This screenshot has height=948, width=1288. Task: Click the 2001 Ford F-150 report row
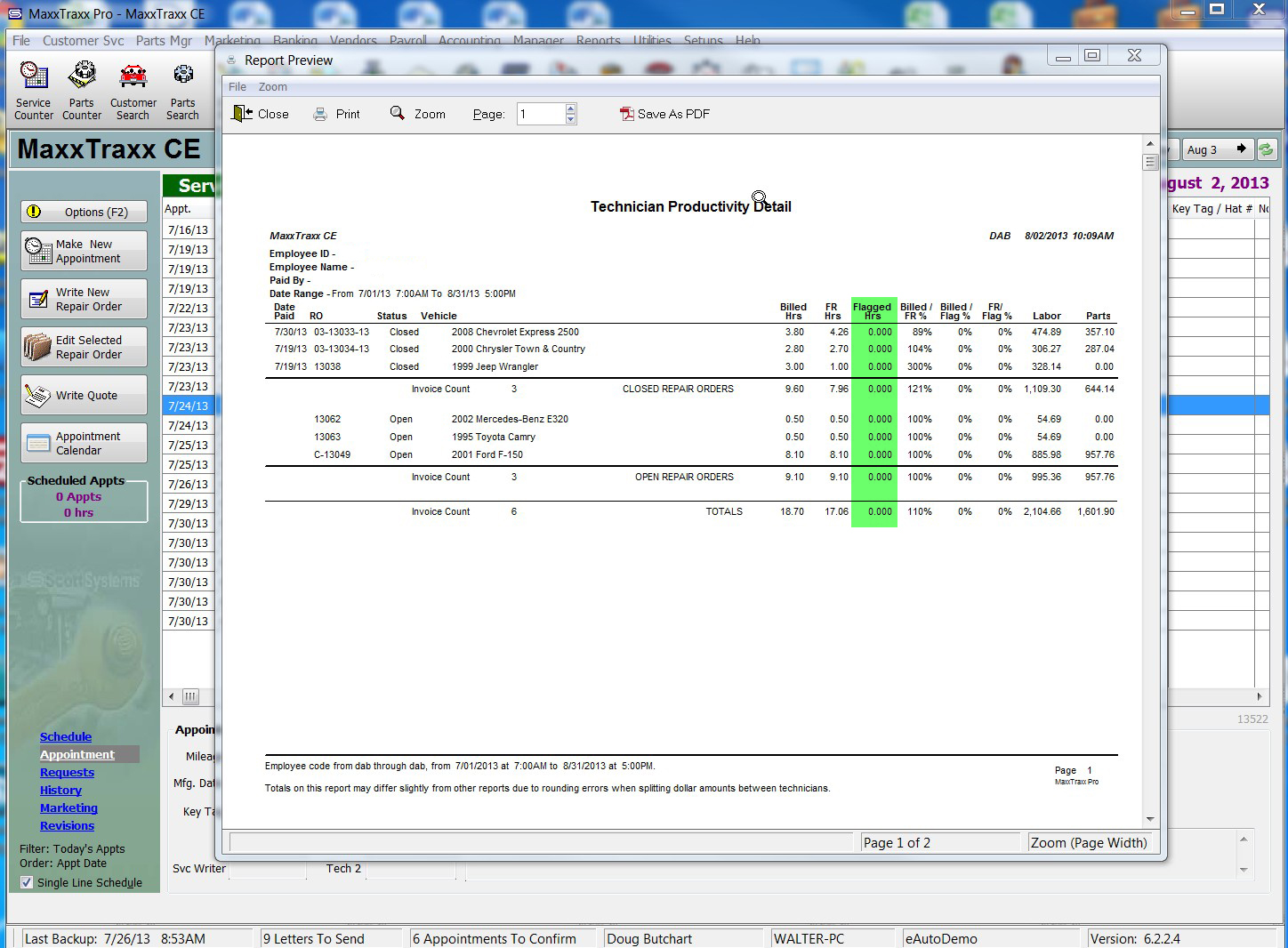click(x=689, y=454)
